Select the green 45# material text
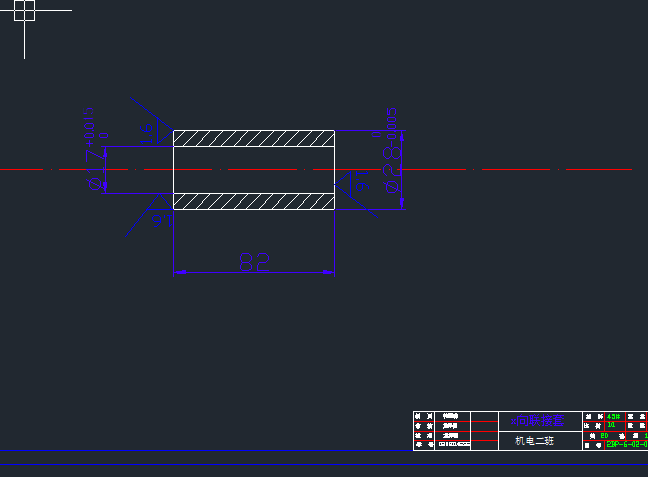 [613, 416]
